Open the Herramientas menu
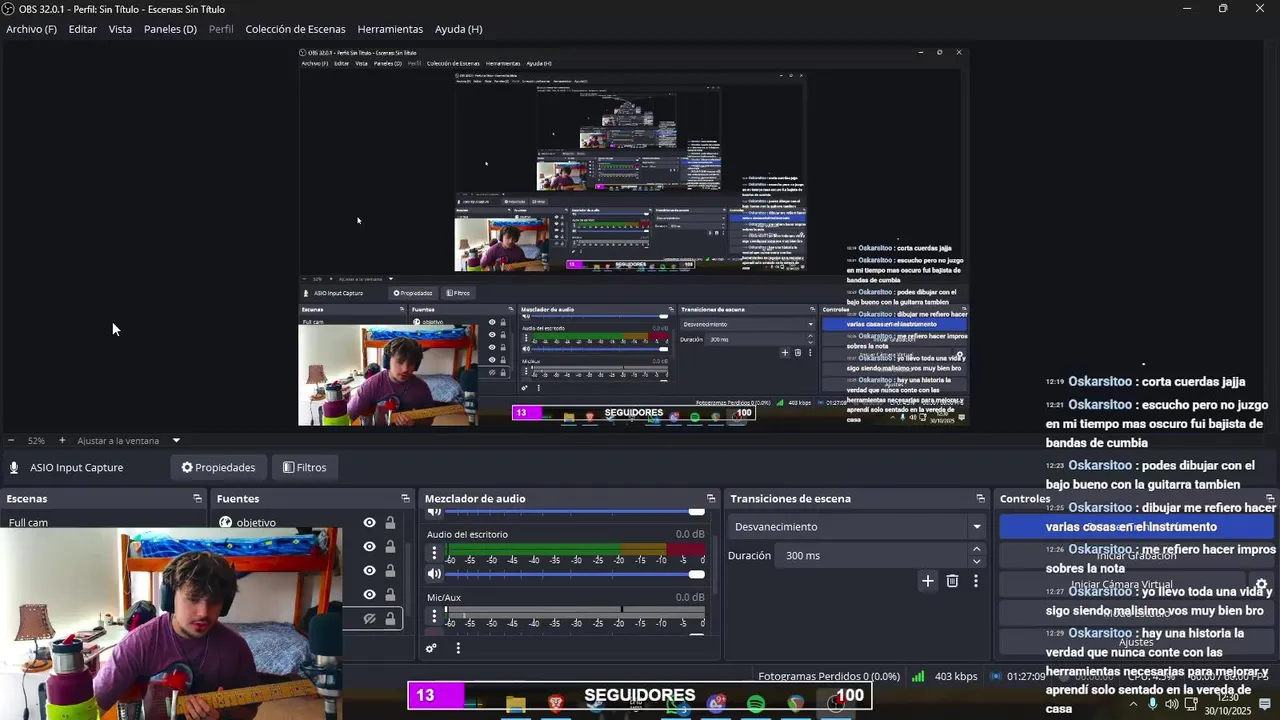Screen dimensions: 1280x720 (x=390, y=29)
